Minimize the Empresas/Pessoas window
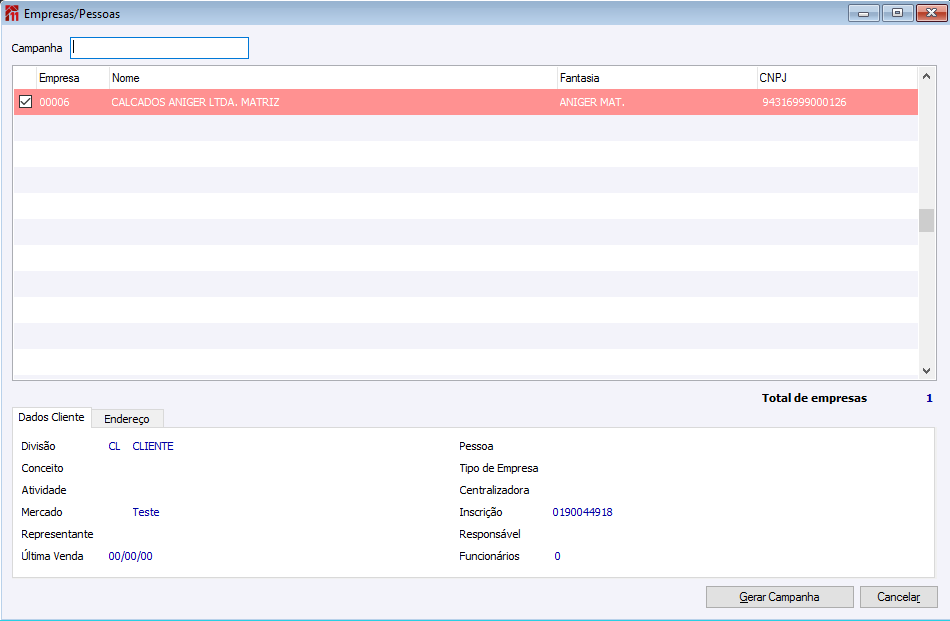 click(864, 13)
